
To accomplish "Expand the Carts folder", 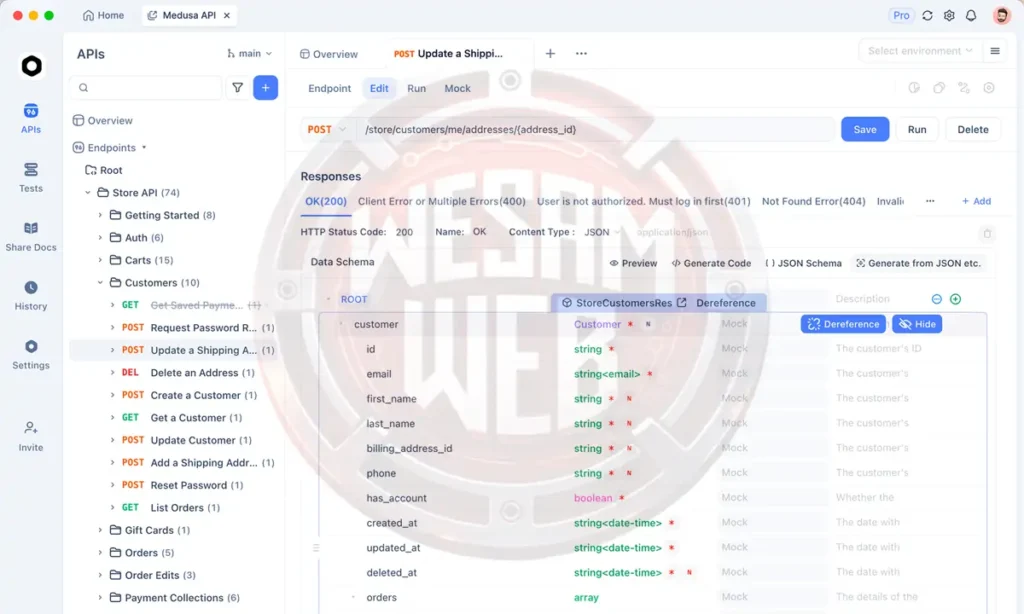I will (x=100, y=260).
